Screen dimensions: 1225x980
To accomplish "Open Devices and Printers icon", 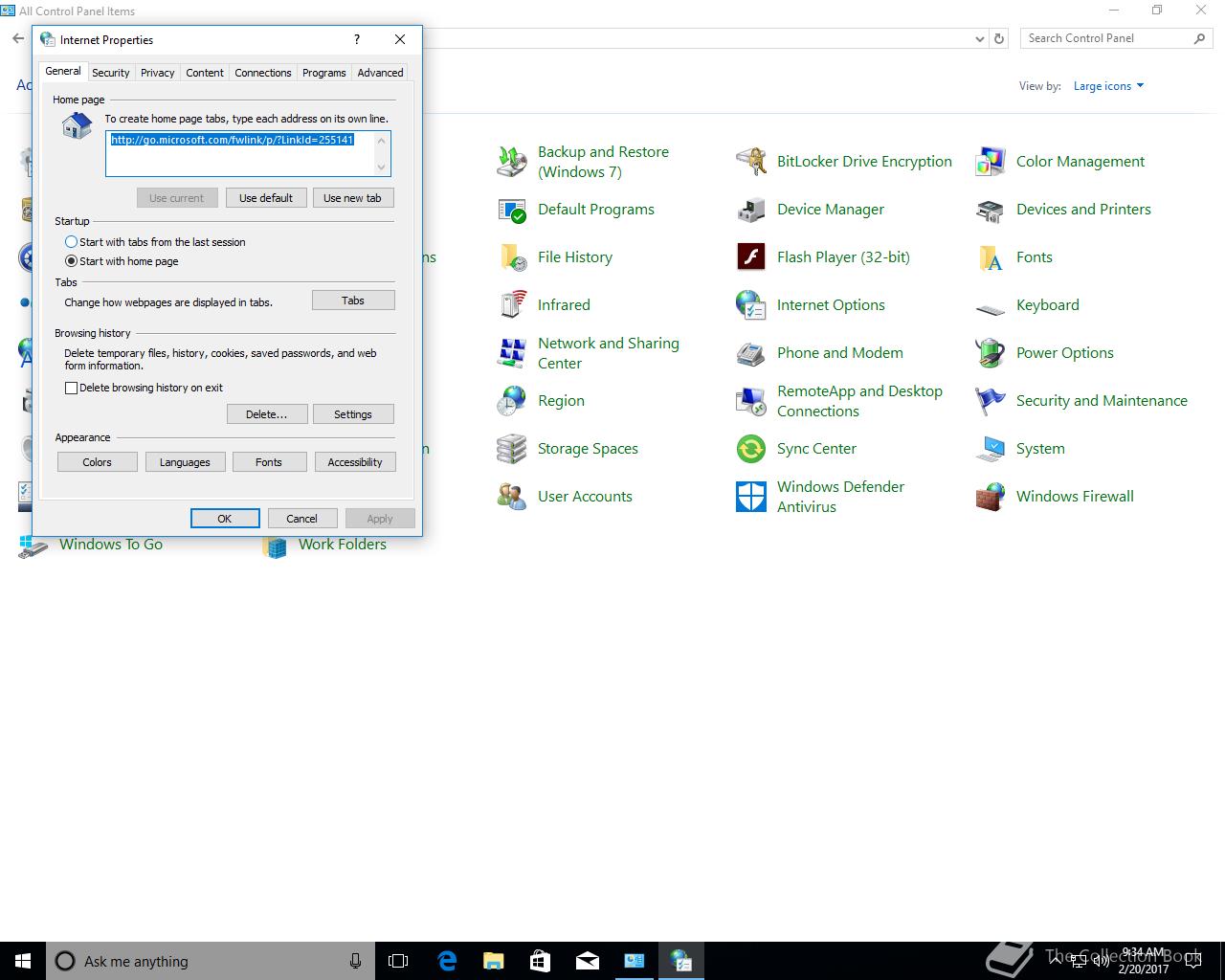I will (x=991, y=210).
